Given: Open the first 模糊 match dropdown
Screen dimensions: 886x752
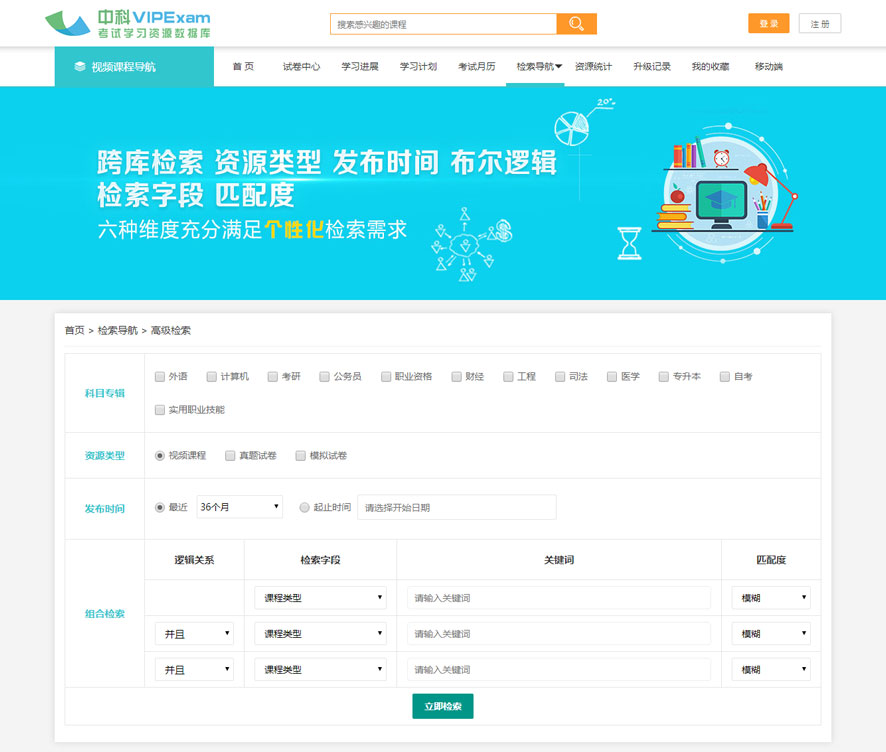Looking at the screenshot, I should tap(770, 598).
